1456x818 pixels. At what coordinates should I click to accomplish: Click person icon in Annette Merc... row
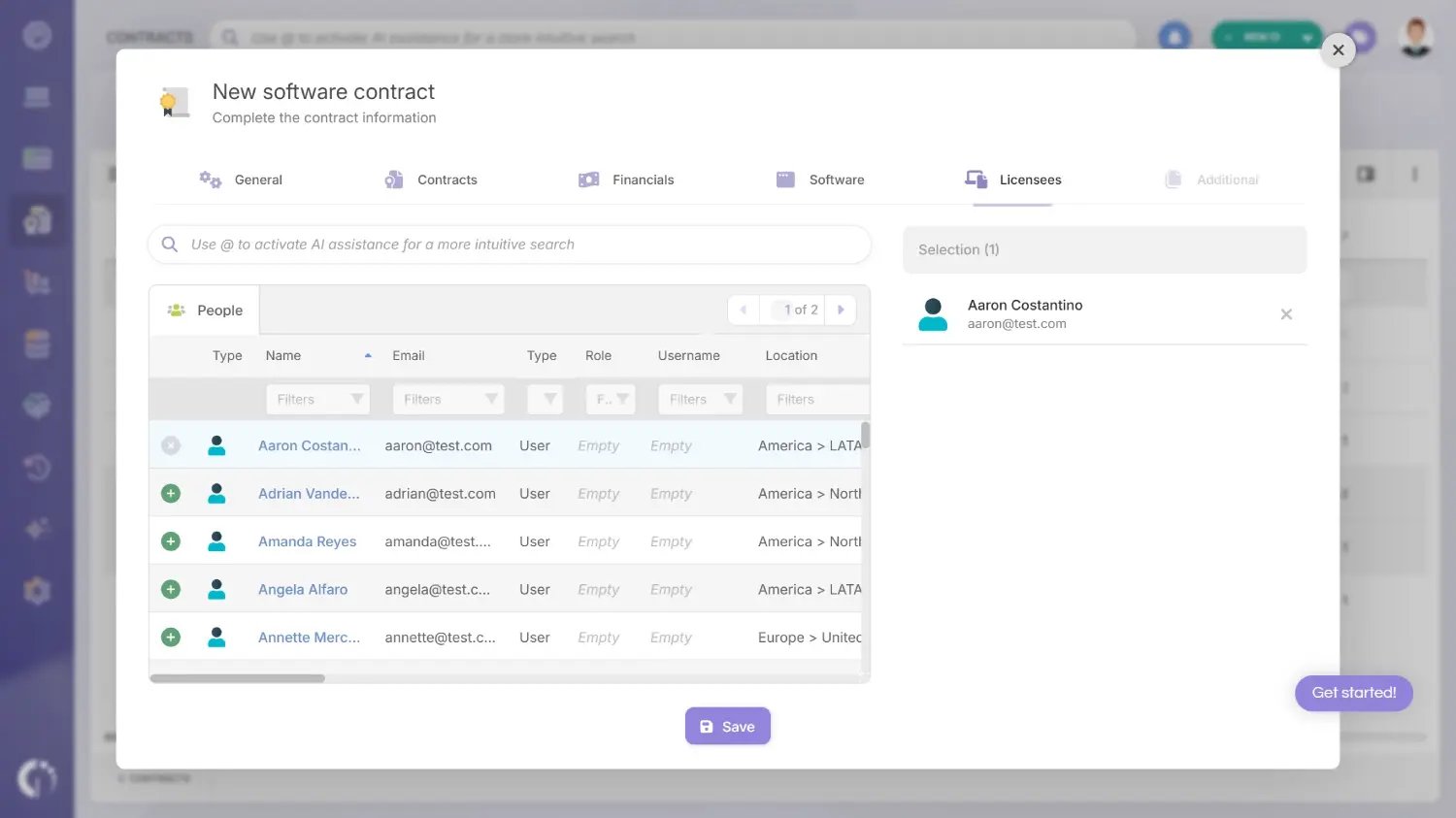216,638
